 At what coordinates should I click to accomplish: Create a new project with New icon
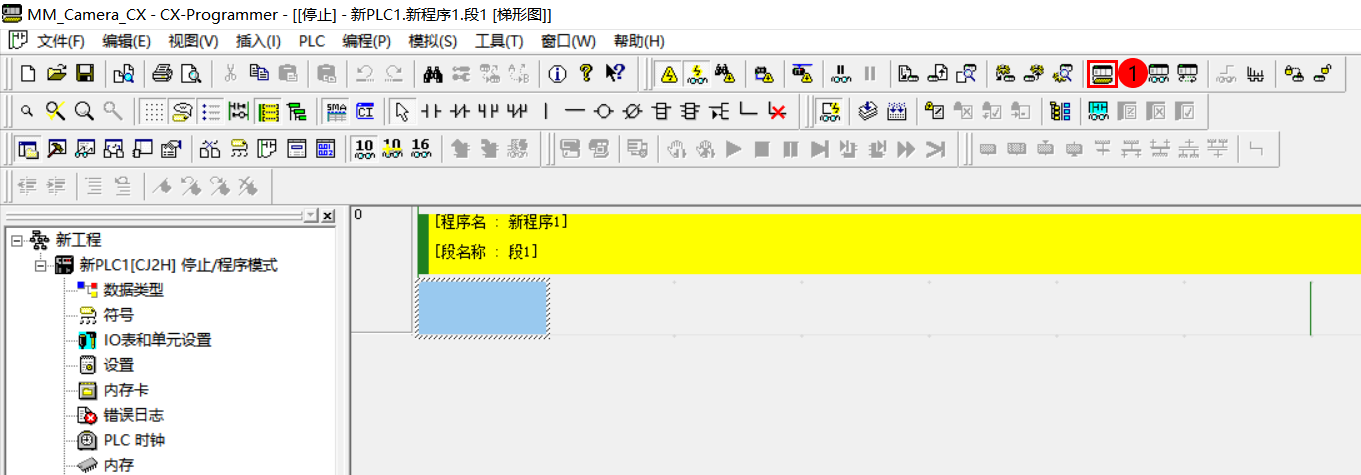click(x=28, y=73)
